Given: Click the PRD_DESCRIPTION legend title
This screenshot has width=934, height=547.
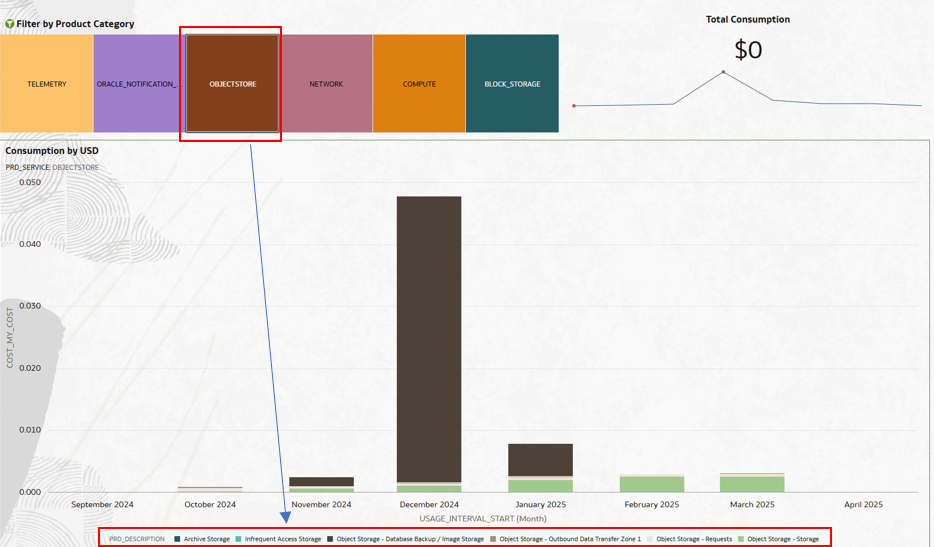Looking at the screenshot, I should coord(137,539).
